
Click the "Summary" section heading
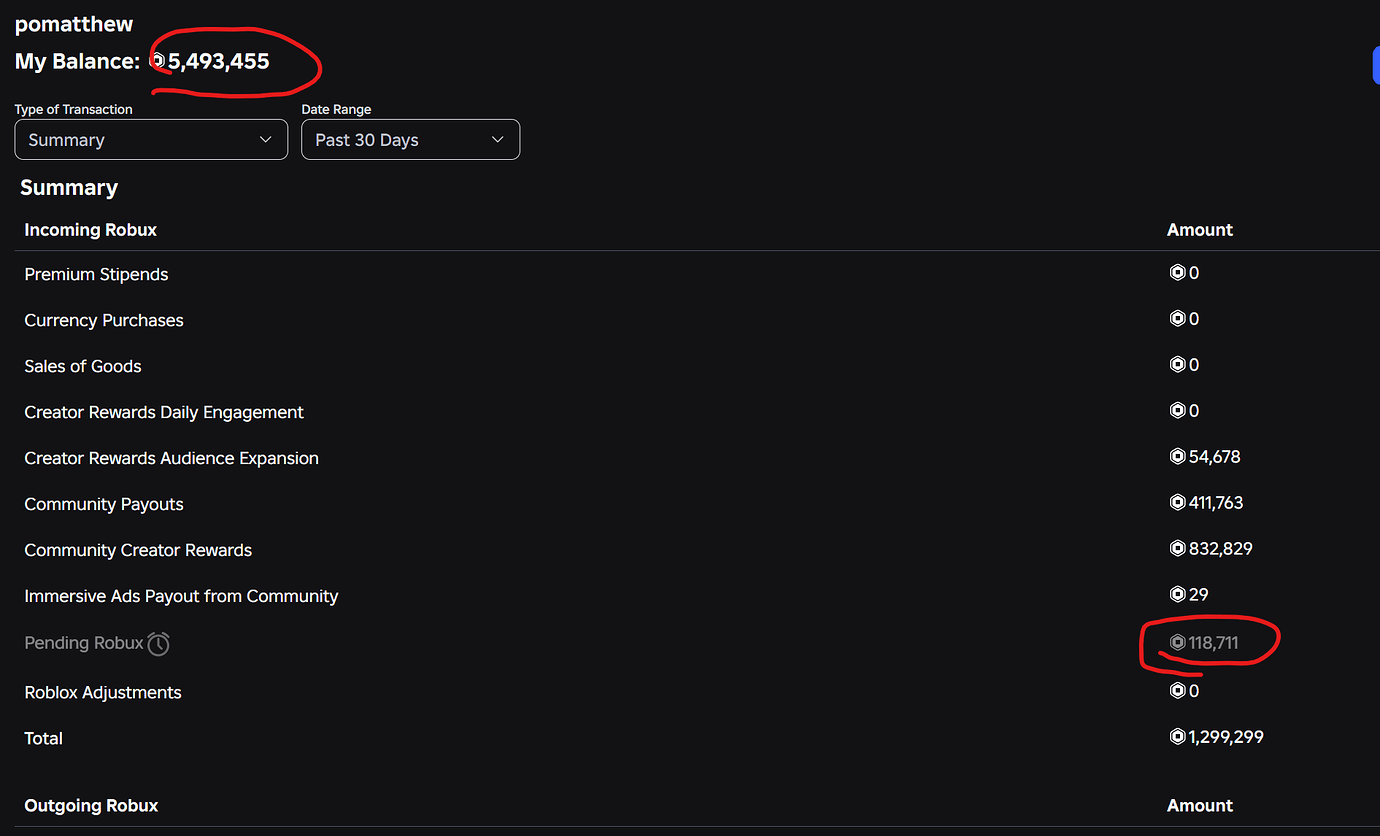[69, 188]
